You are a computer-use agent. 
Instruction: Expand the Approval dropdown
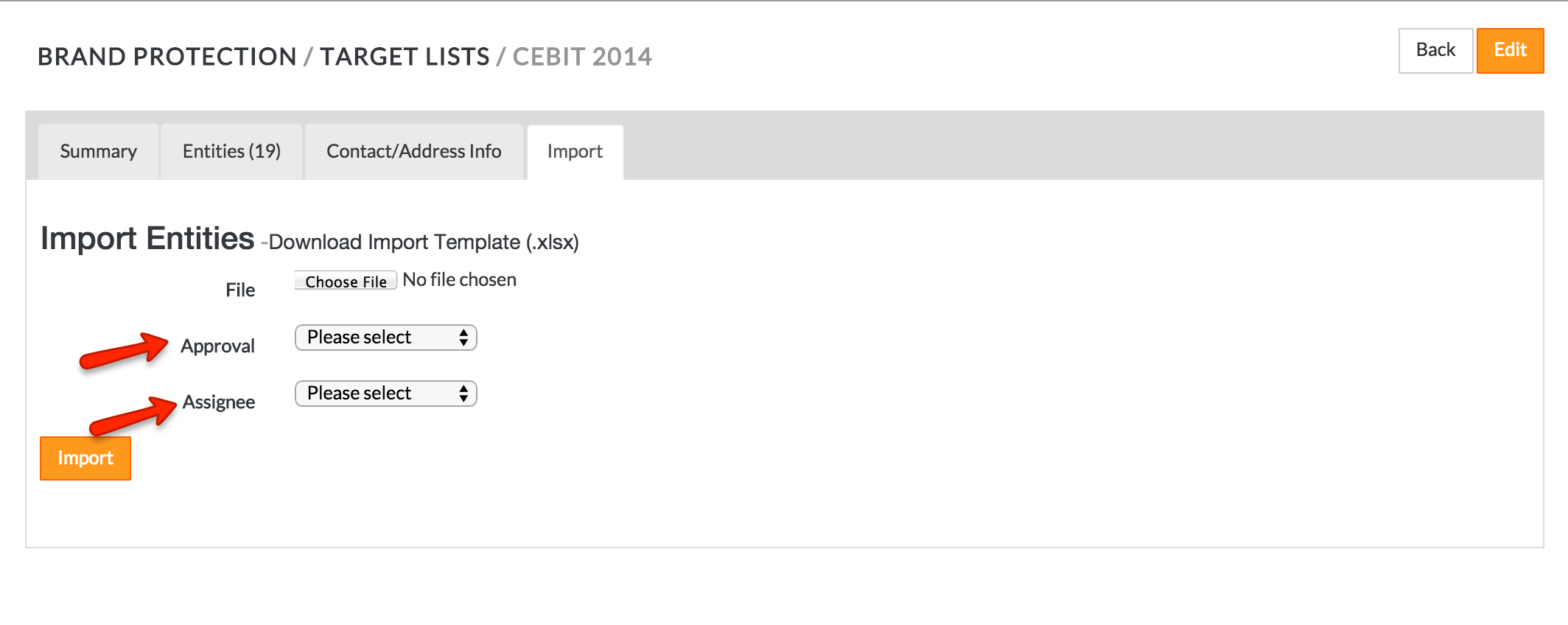[385, 338]
